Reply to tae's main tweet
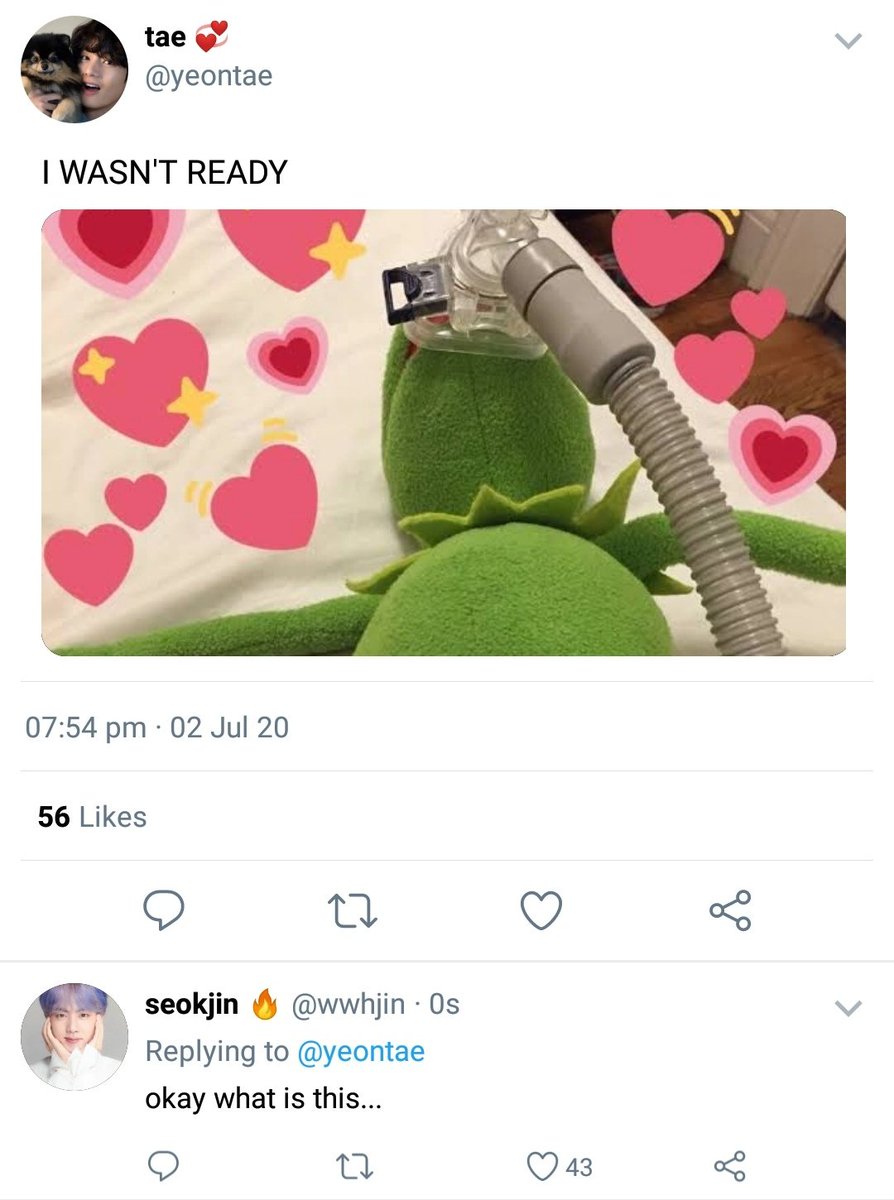 tap(162, 910)
